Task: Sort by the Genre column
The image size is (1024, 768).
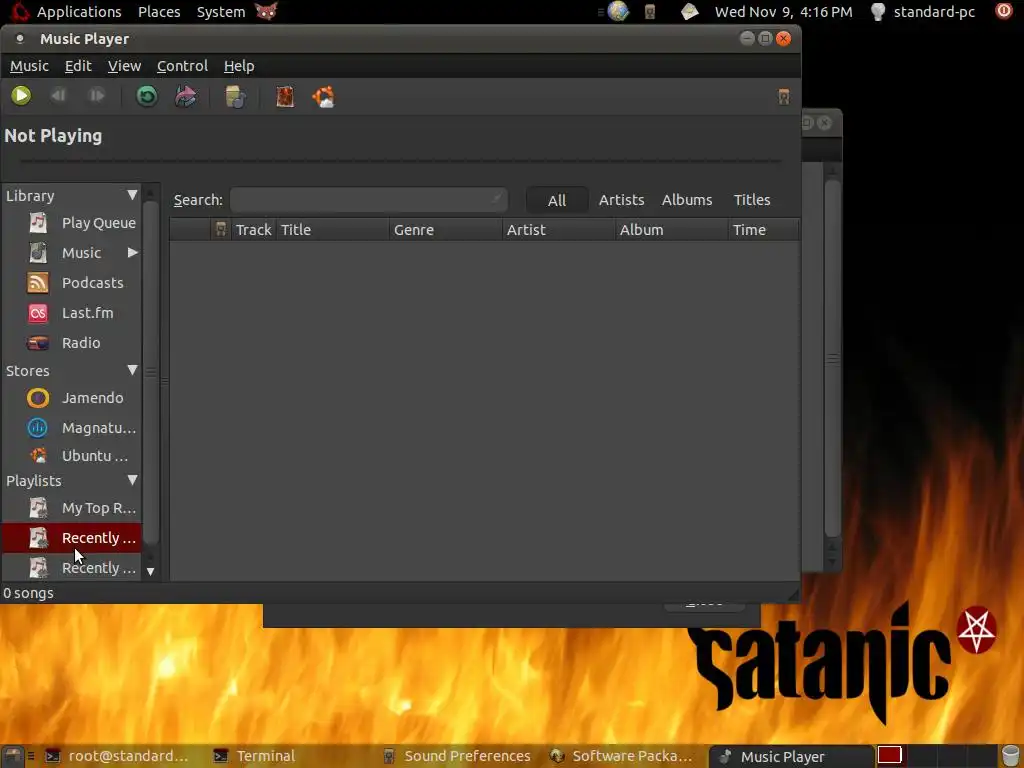Action: (x=446, y=230)
